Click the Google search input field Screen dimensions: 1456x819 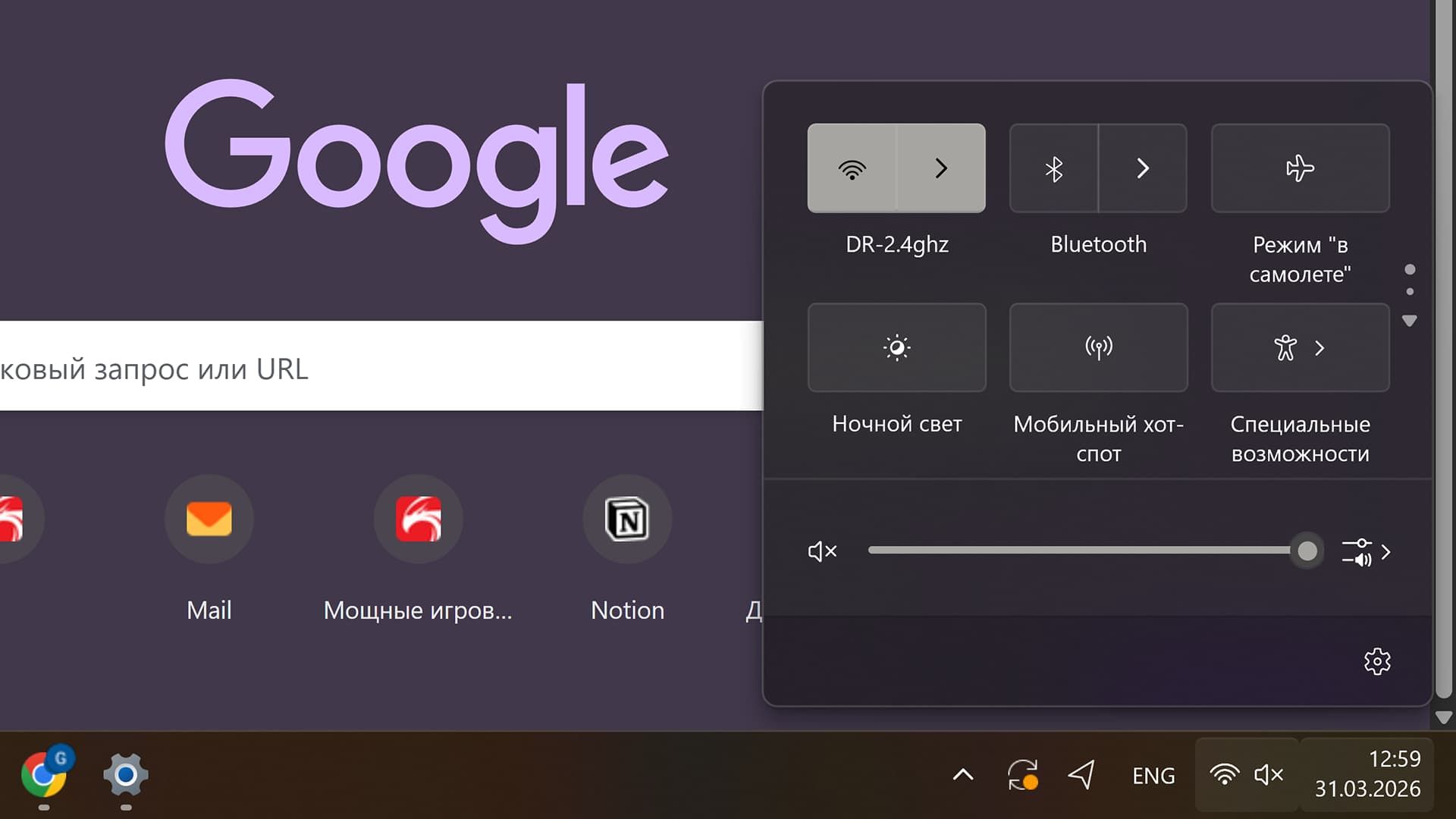coord(379,366)
